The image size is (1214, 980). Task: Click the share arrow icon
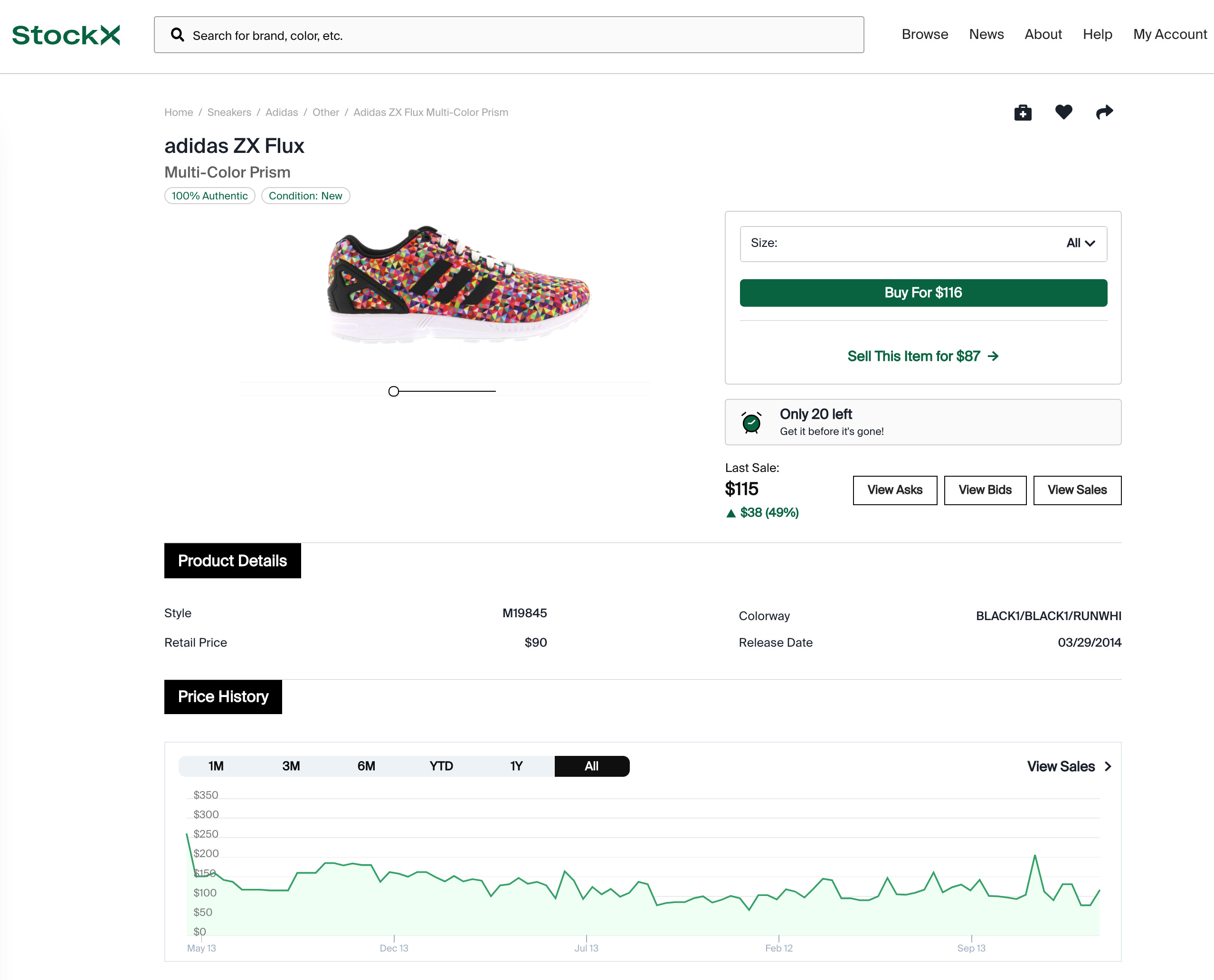click(1104, 112)
